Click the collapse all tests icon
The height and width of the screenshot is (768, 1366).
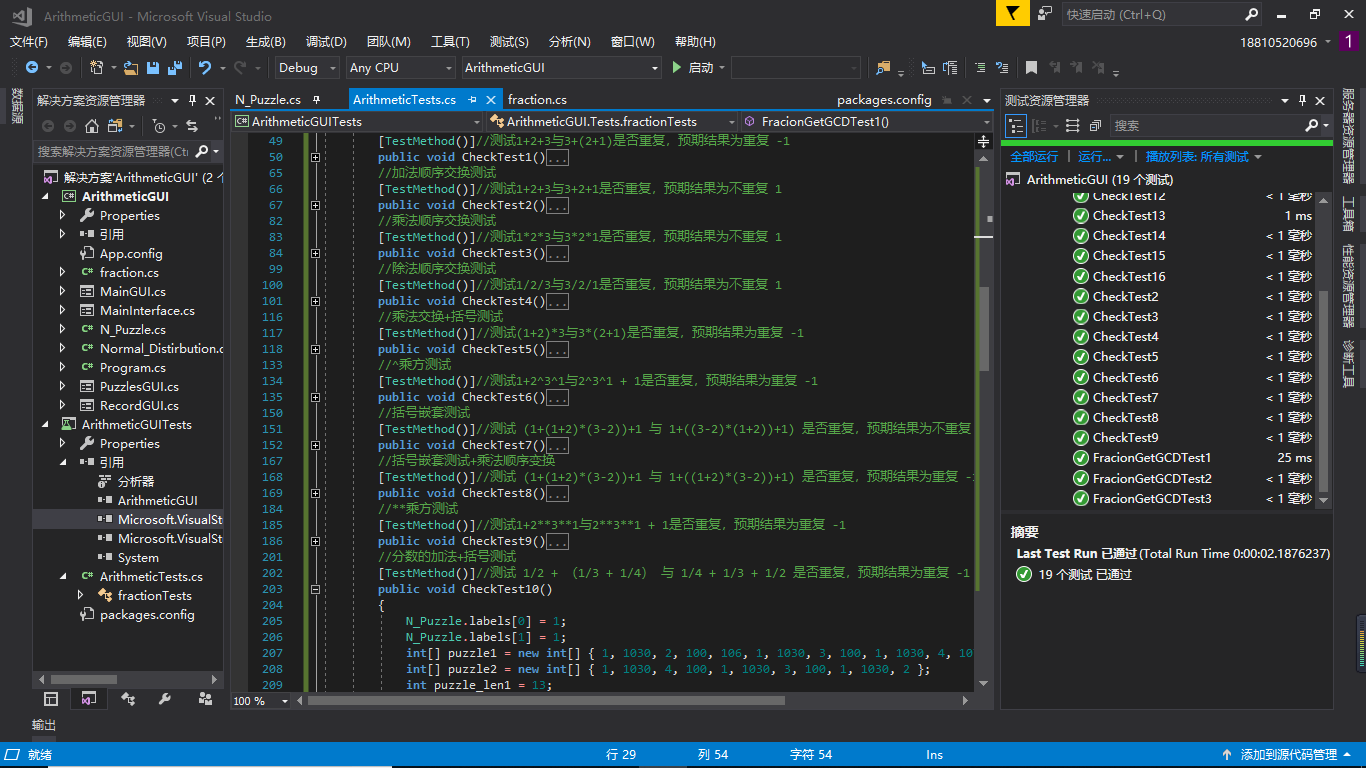click(x=1095, y=126)
